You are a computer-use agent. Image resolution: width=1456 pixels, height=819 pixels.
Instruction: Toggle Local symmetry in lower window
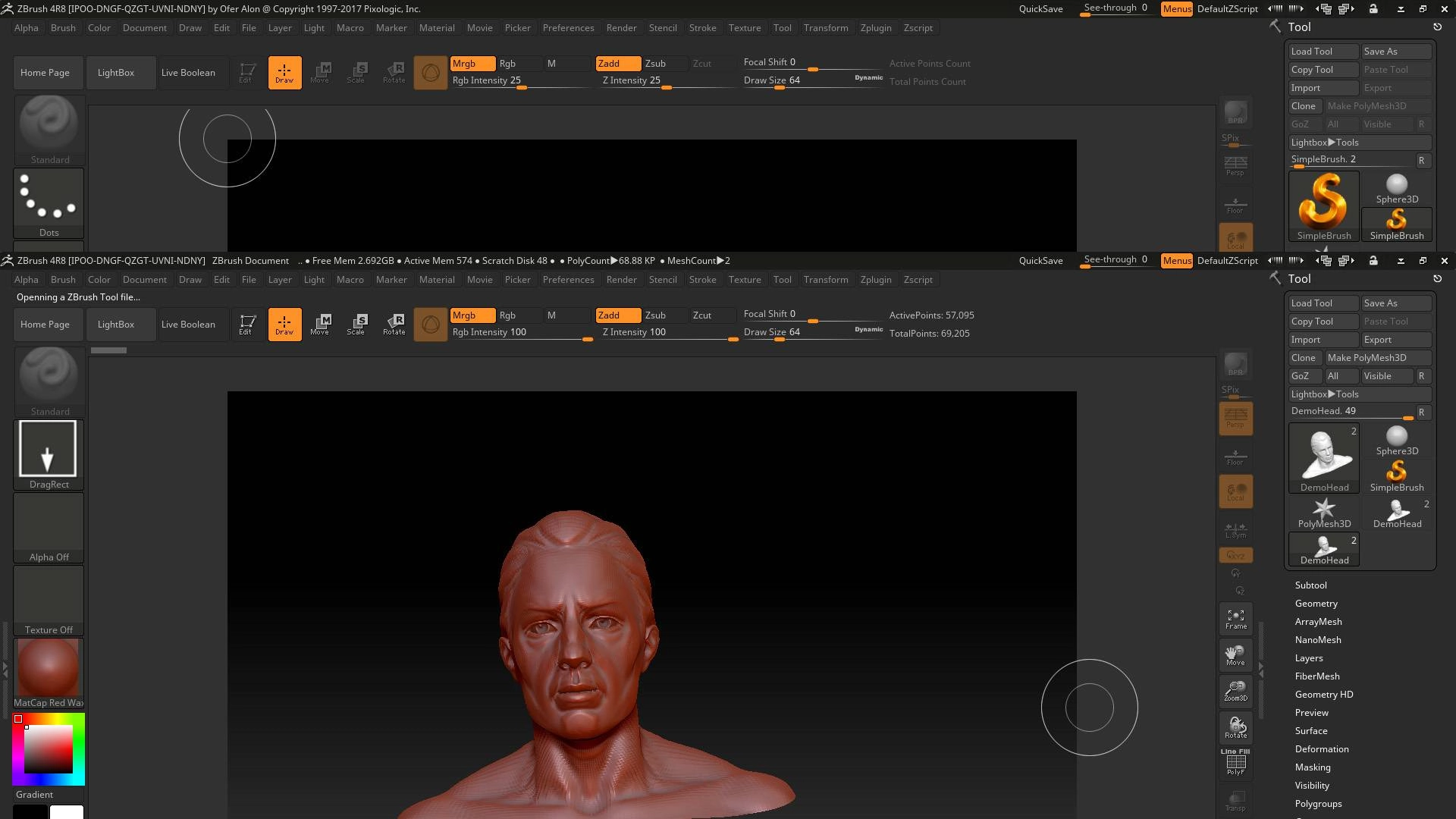click(1235, 491)
